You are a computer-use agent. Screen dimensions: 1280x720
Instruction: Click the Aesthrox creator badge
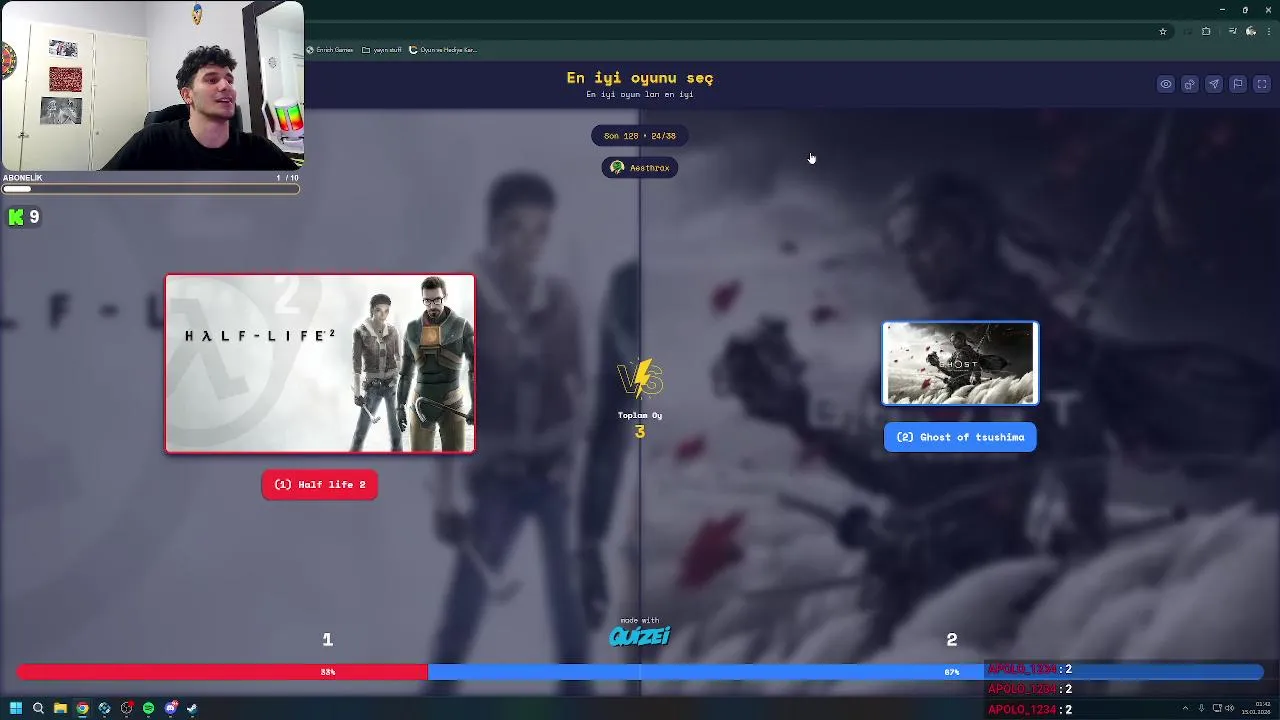pyautogui.click(x=640, y=168)
